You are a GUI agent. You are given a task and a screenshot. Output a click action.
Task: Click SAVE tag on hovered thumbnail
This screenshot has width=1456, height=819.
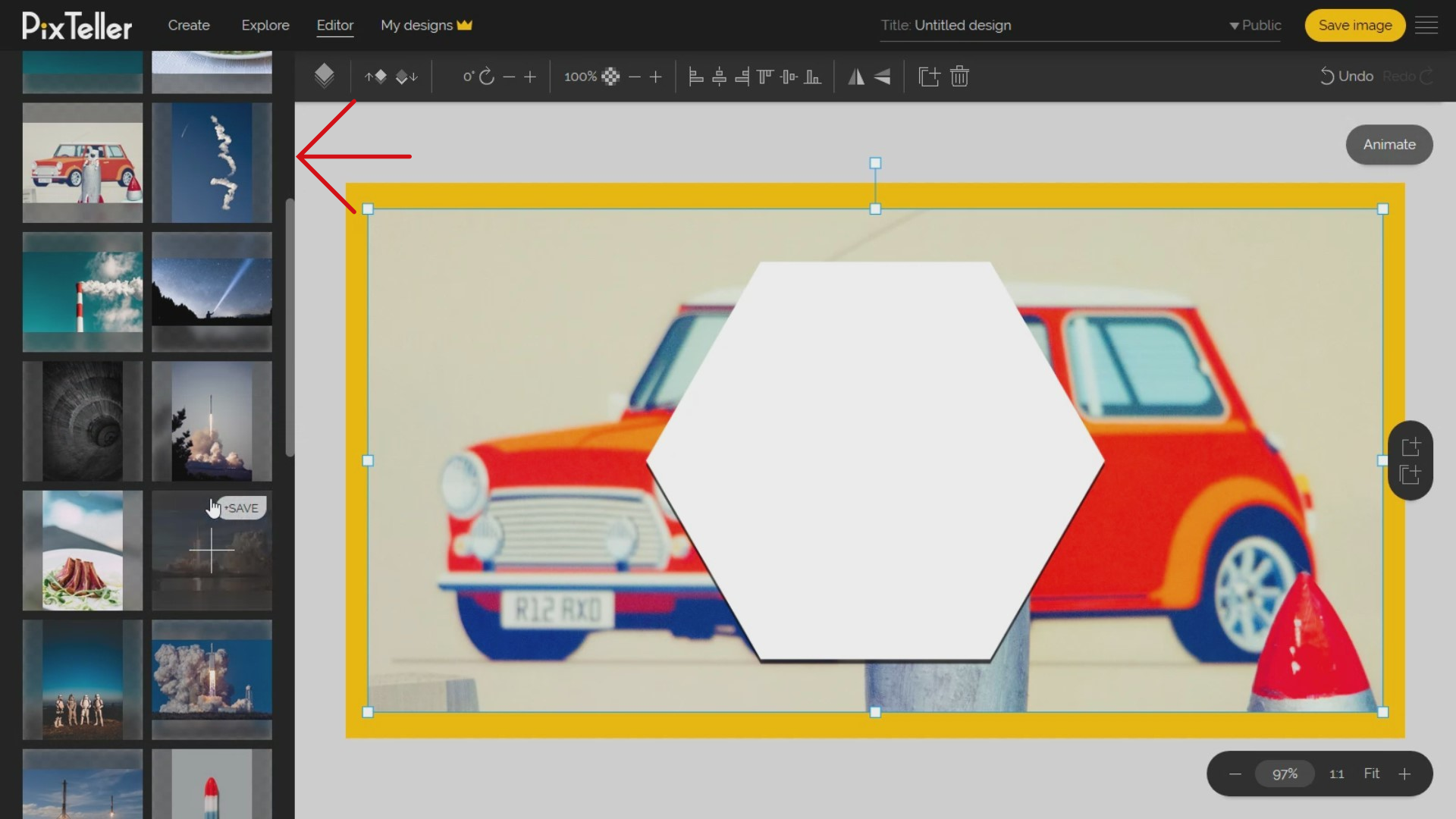click(242, 508)
